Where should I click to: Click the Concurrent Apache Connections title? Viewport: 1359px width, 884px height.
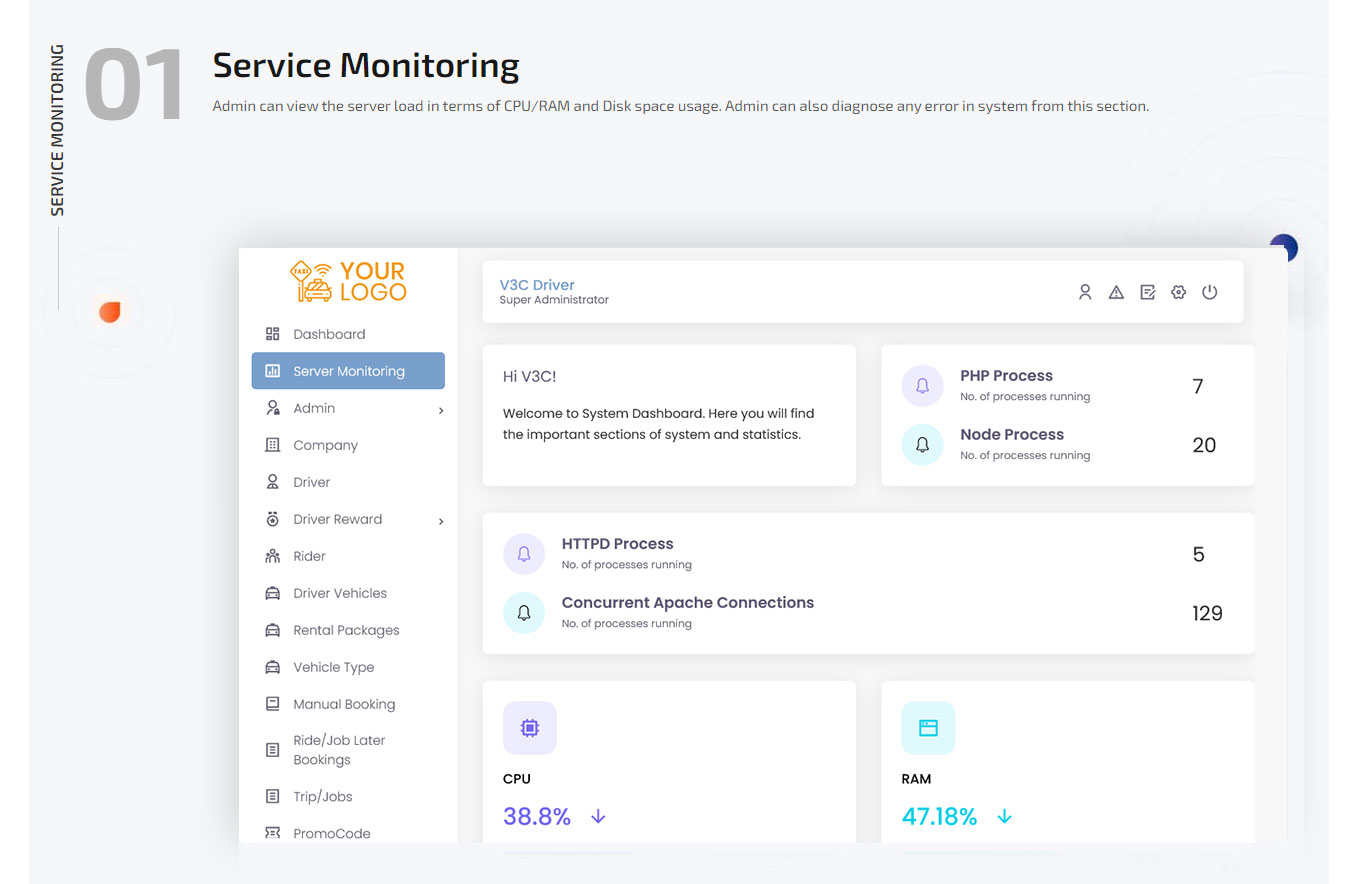tap(688, 603)
